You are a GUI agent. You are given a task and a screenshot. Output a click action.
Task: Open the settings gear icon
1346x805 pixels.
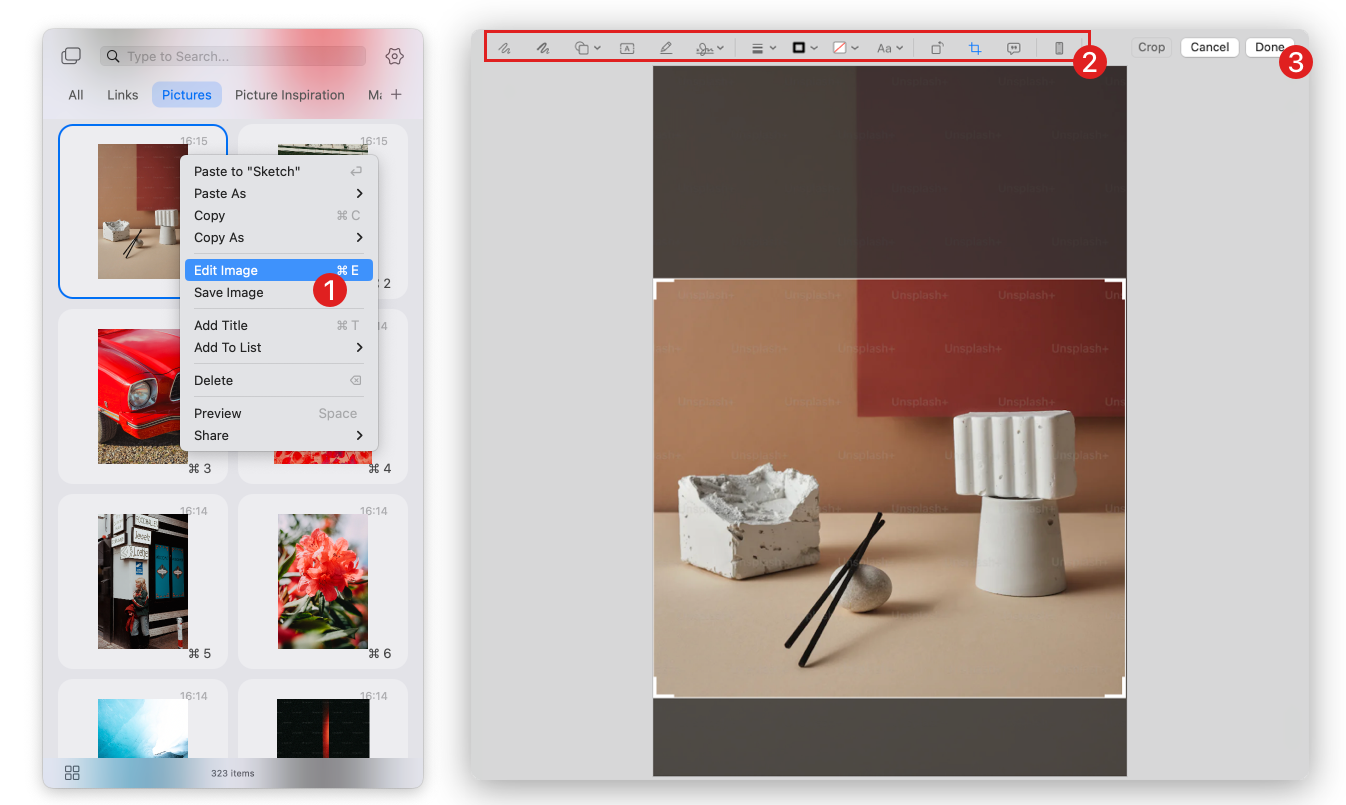pos(395,56)
